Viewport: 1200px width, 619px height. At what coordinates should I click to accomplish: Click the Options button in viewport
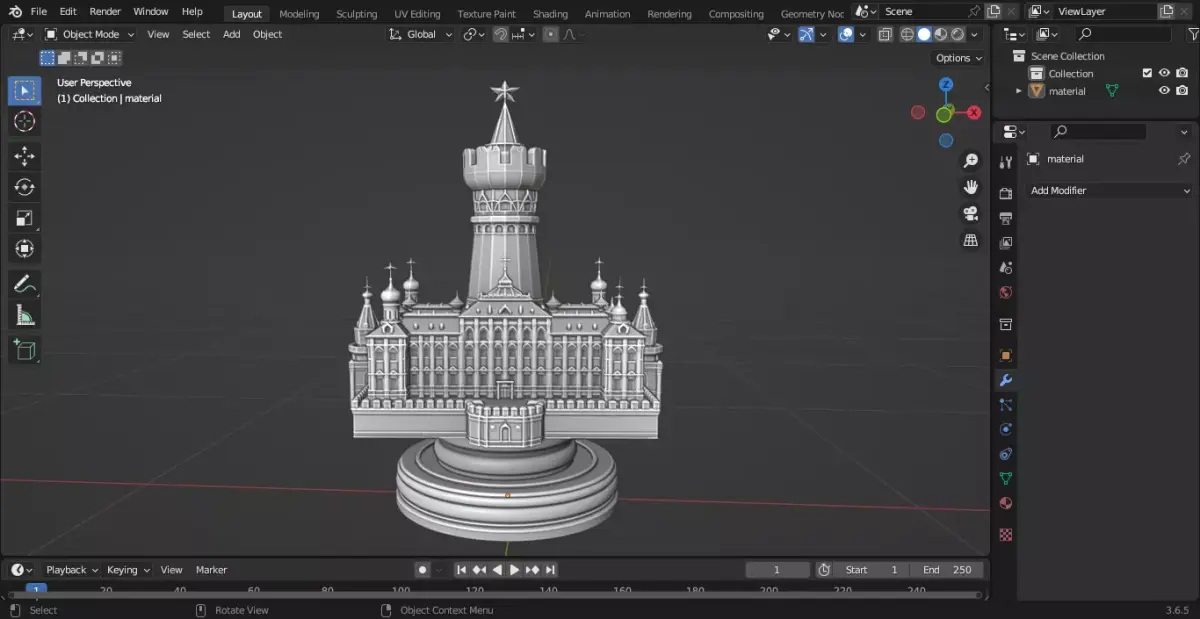958,58
